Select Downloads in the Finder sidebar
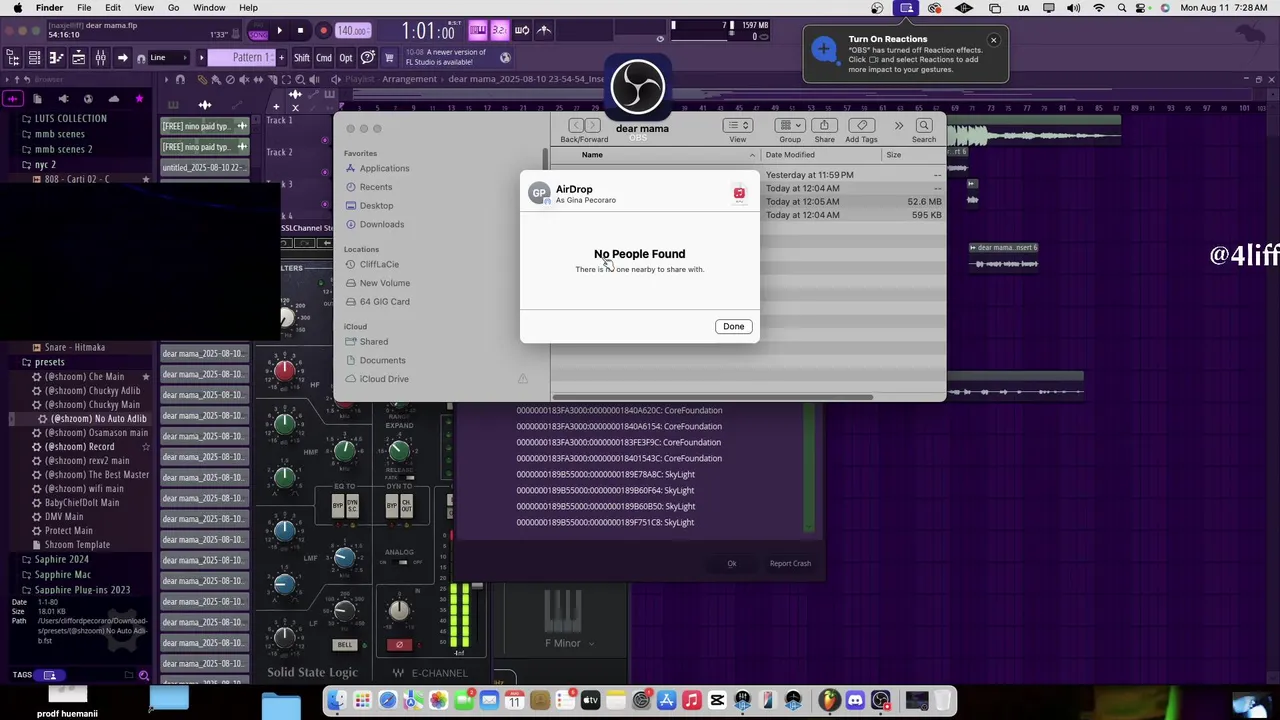Screen dimensions: 1280x720 click(381, 224)
